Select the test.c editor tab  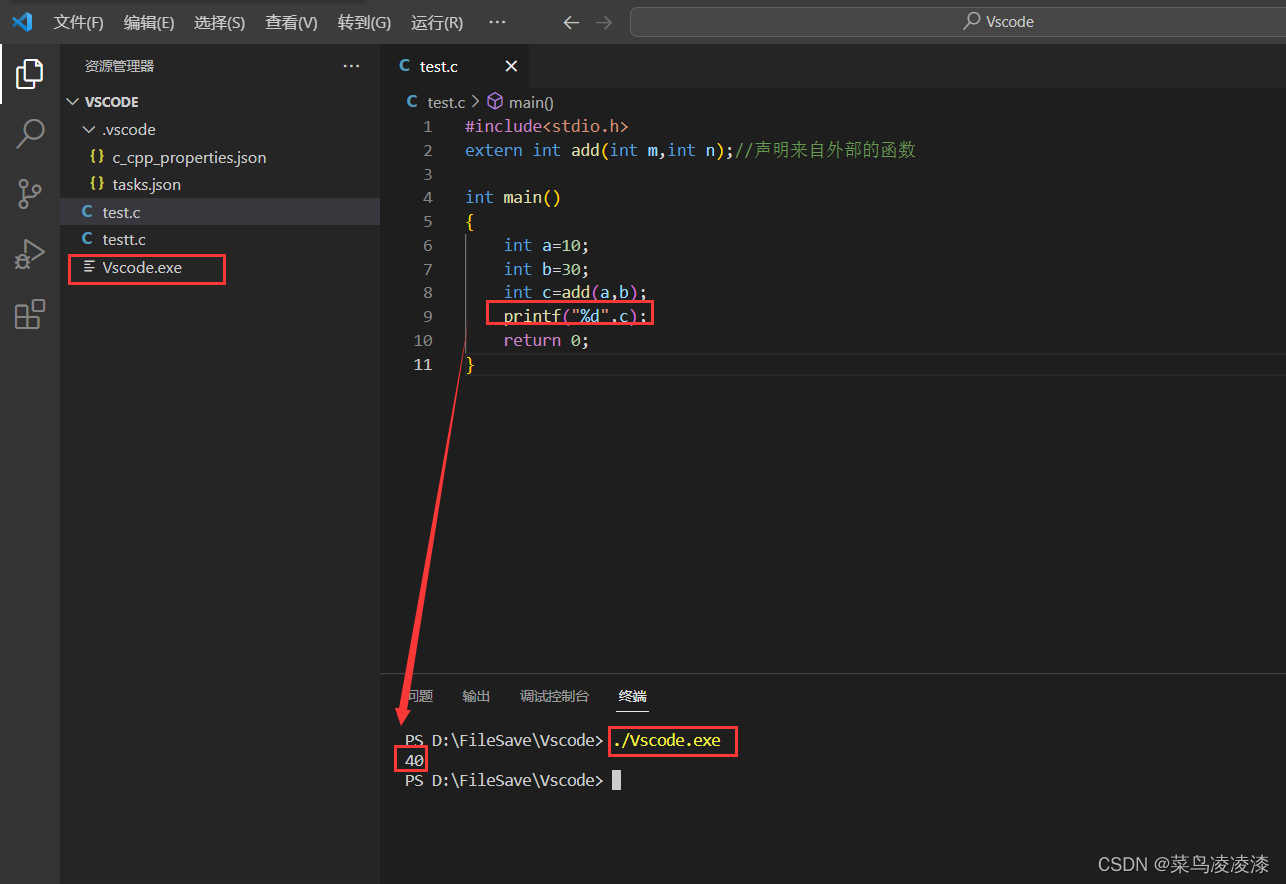click(x=455, y=66)
